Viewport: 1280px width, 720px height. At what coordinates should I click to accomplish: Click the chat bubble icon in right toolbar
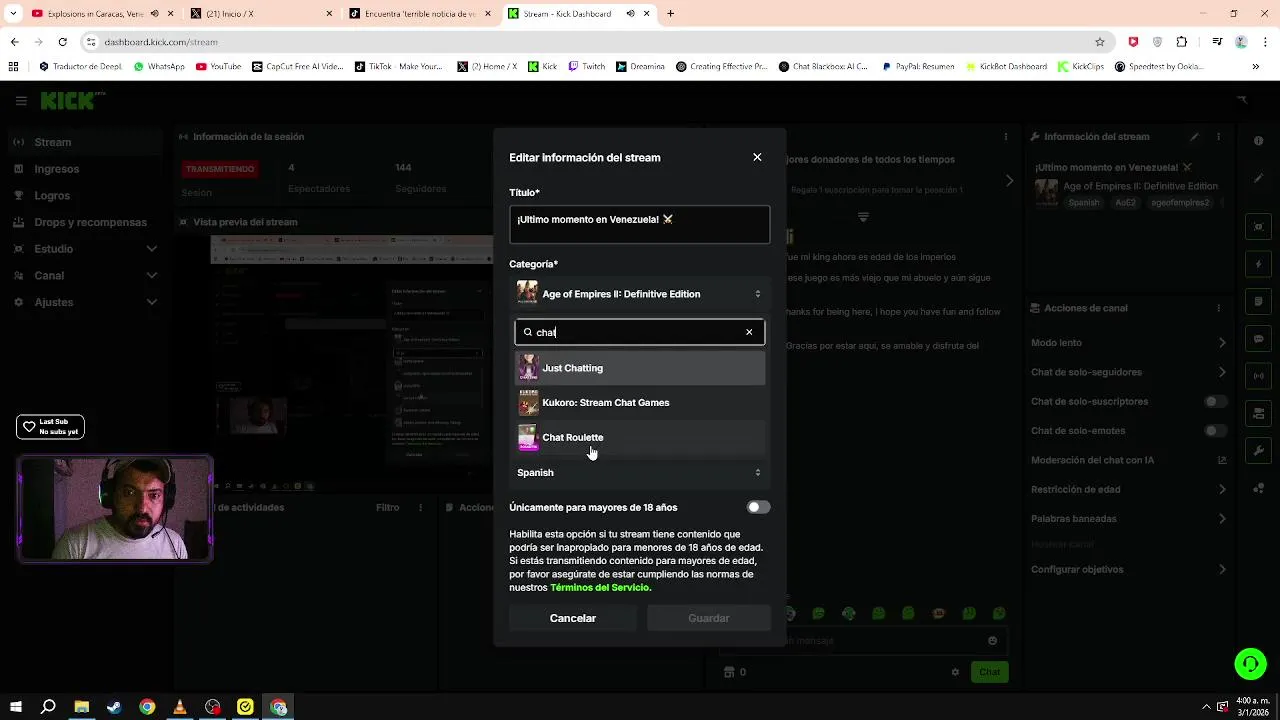pyautogui.click(x=1259, y=339)
